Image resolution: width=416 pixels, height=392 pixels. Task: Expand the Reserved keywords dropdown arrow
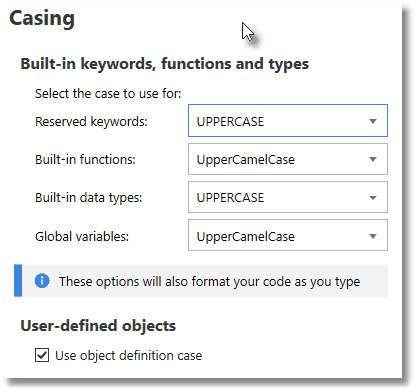point(373,121)
